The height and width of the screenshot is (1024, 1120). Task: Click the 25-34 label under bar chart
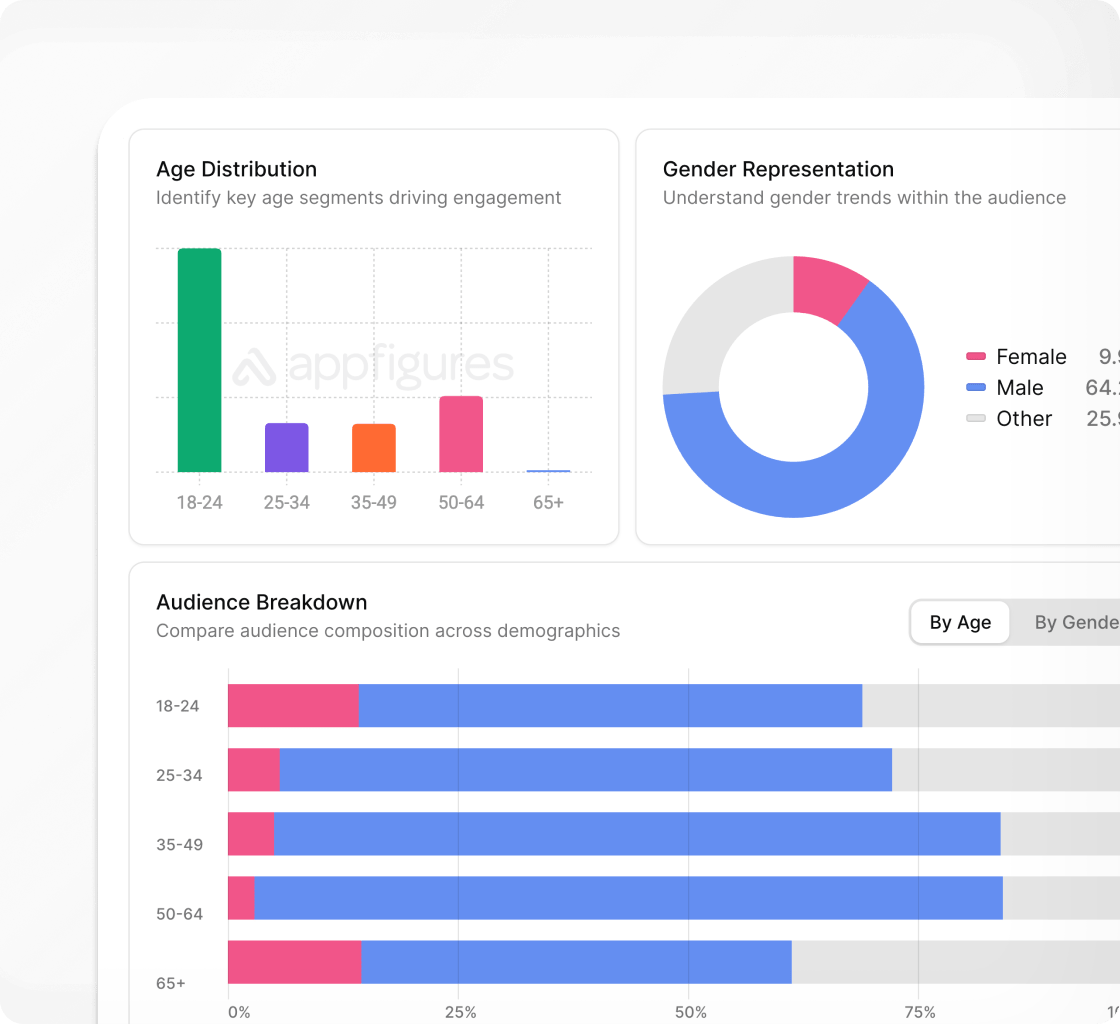[286, 502]
